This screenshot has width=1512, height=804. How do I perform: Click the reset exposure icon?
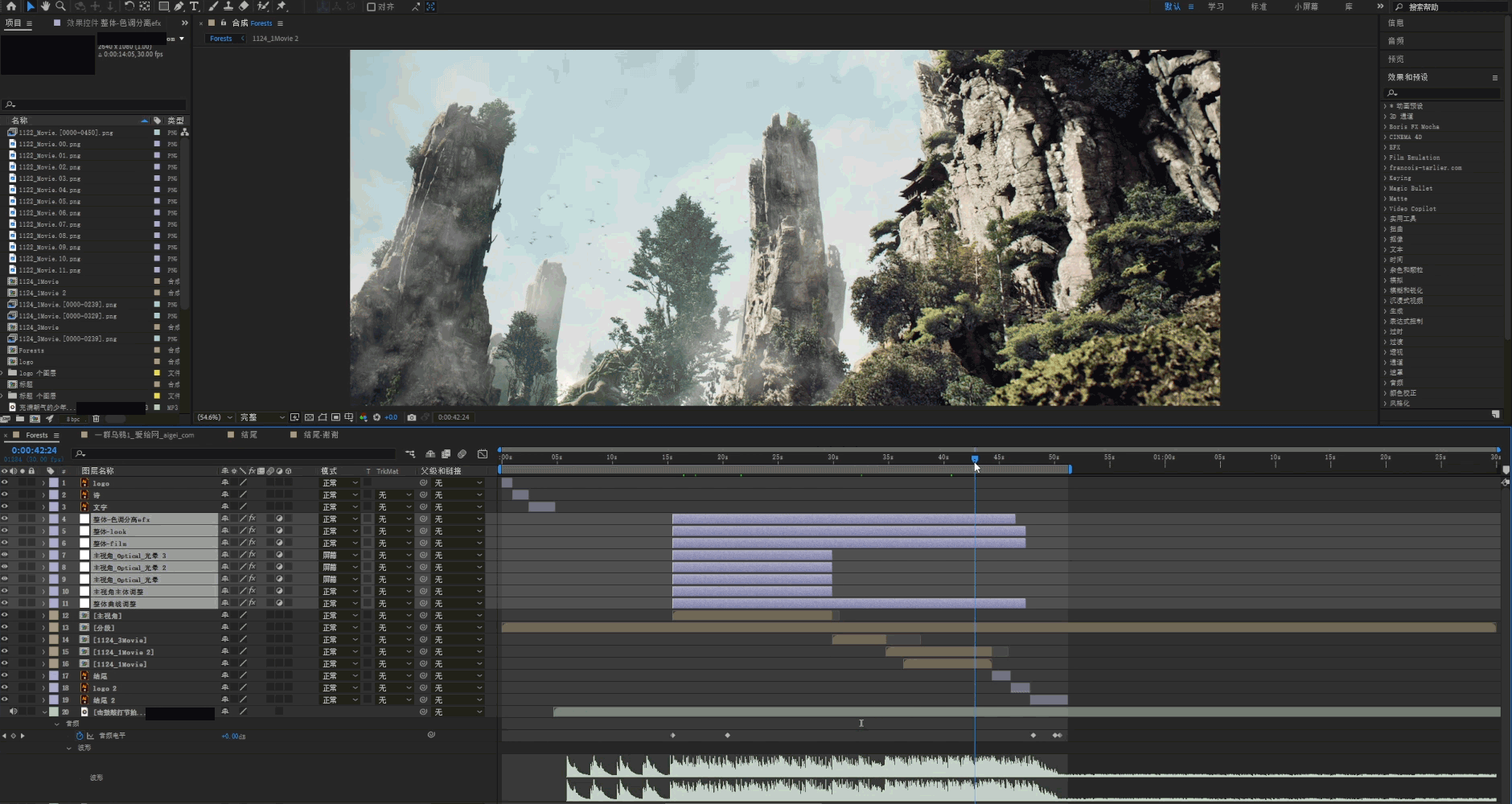point(376,417)
